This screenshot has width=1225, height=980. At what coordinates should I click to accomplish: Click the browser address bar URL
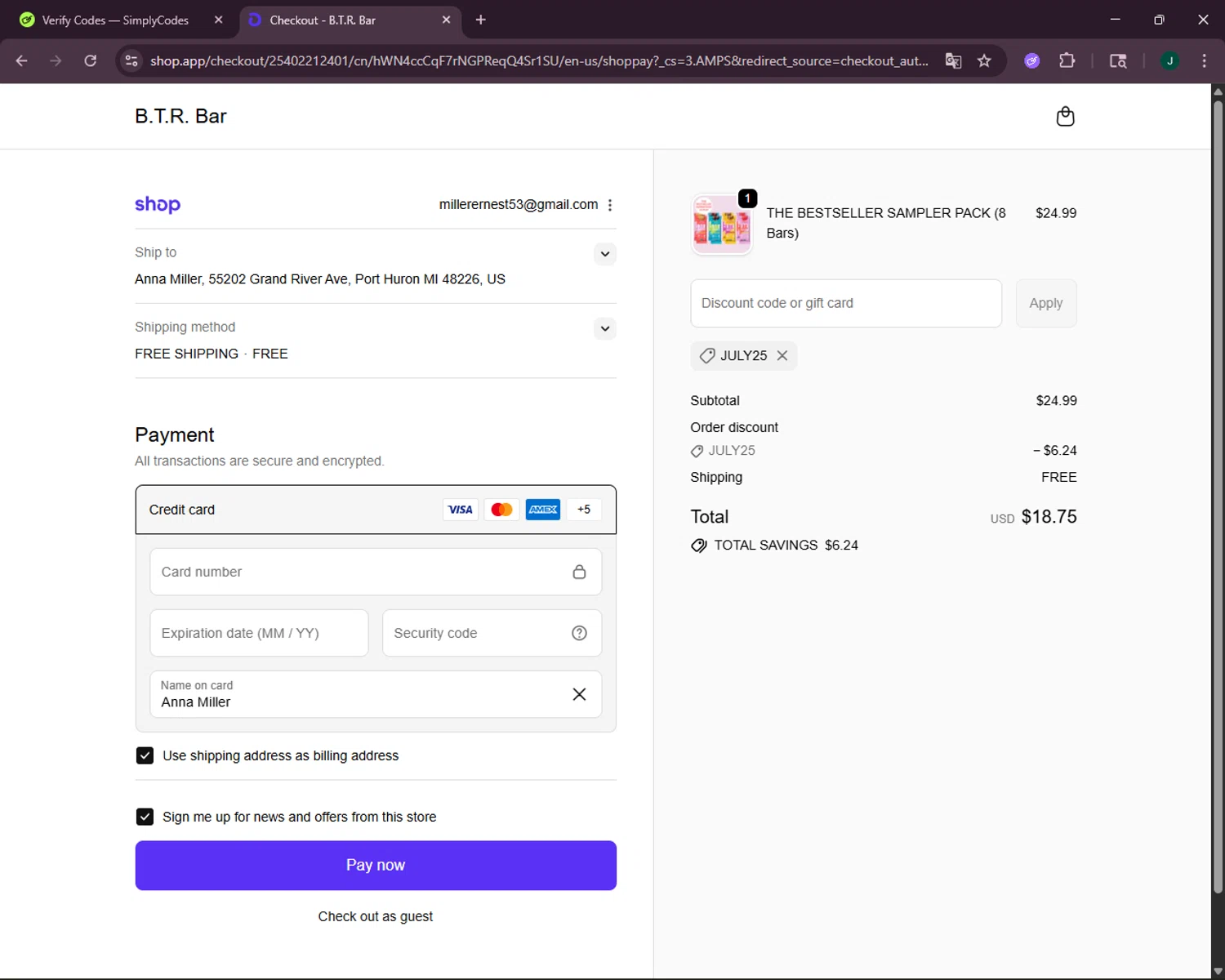(539, 60)
